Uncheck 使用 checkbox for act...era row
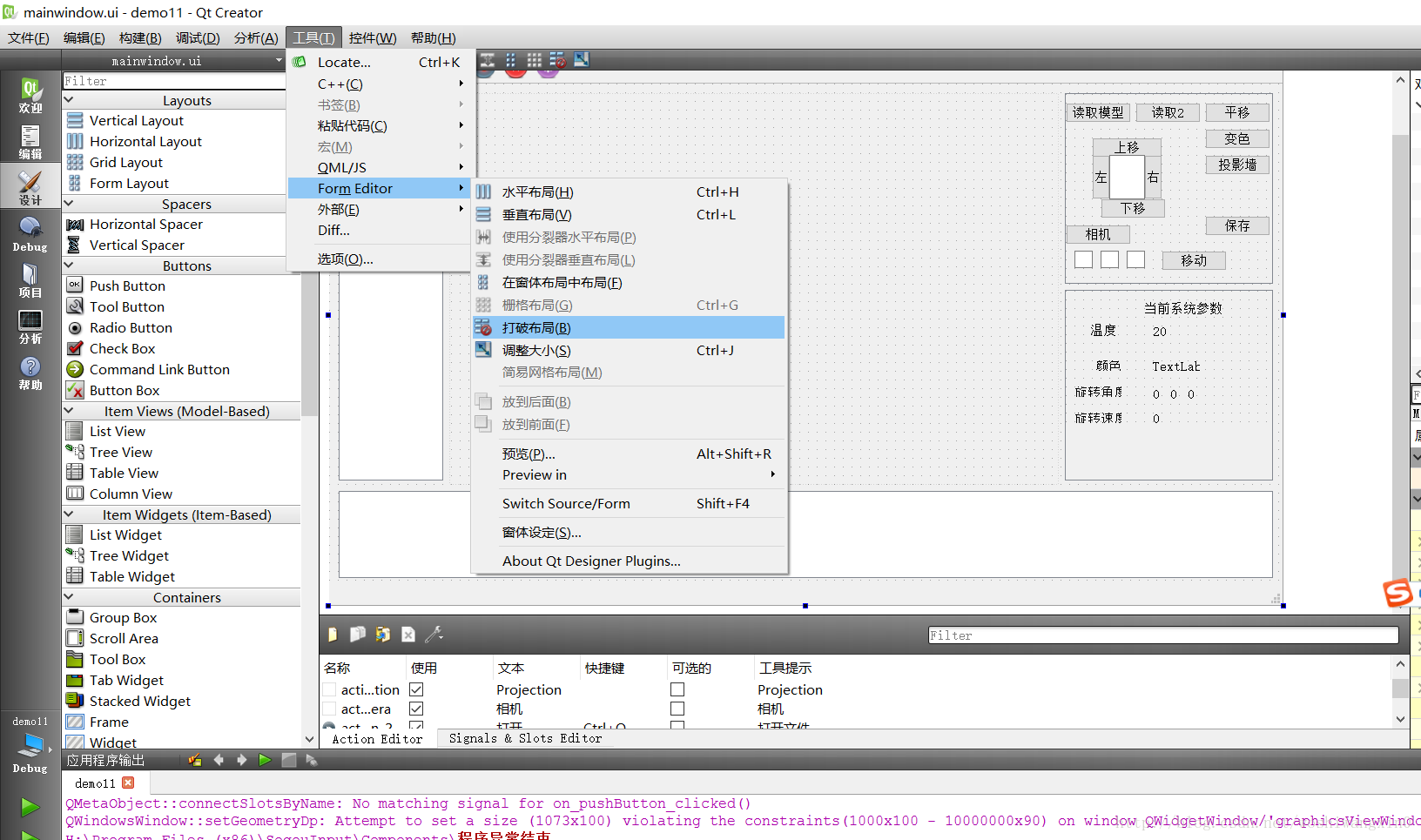Image resolution: width=1421 pixels, height=840 pixels. tap(416, 709)
